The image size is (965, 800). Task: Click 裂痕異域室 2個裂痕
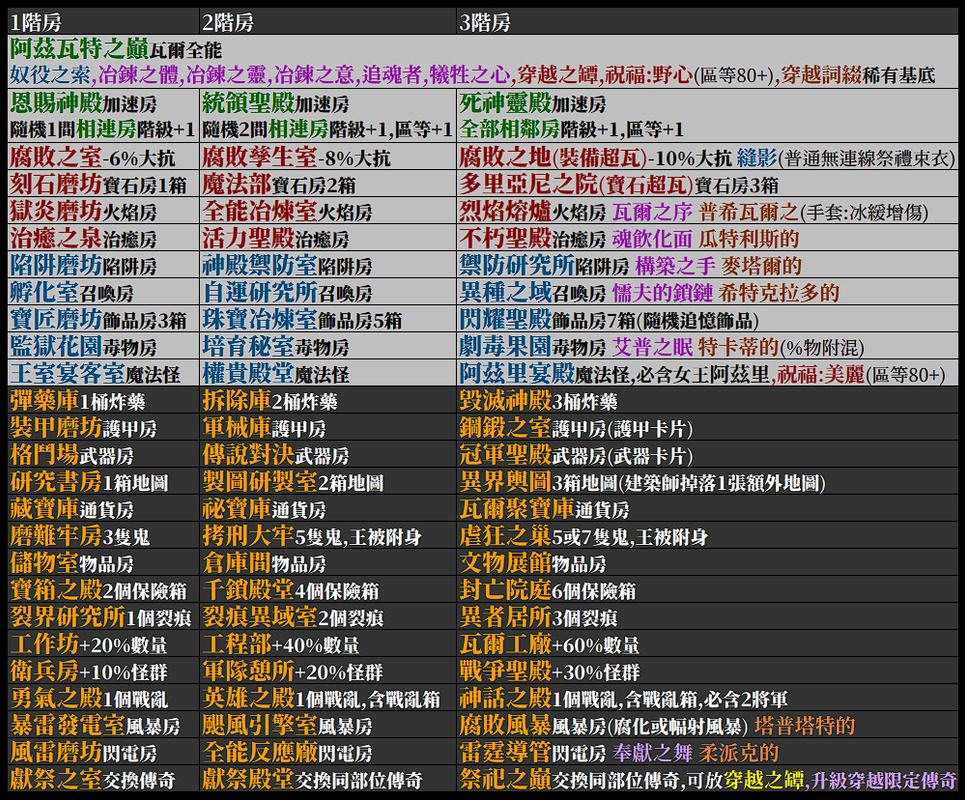(328, 617)
